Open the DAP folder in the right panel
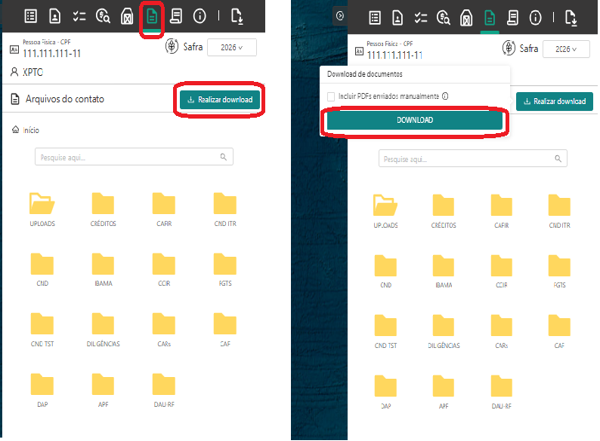Image resolution: width=600 pixels, height=441 pixels. pos(385,392)
